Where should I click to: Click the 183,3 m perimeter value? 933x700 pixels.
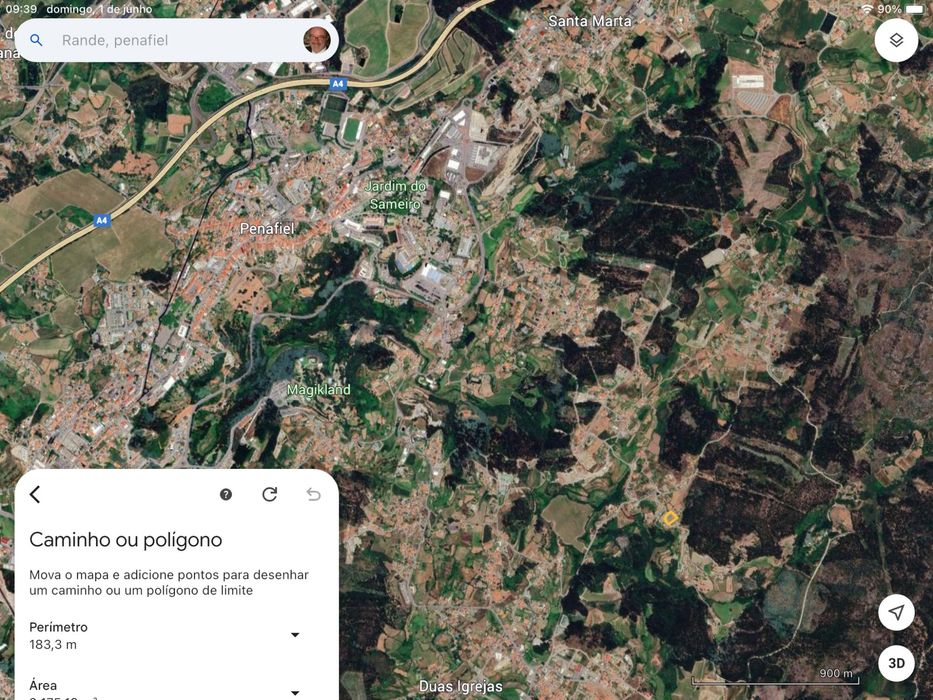coord(53,645)
